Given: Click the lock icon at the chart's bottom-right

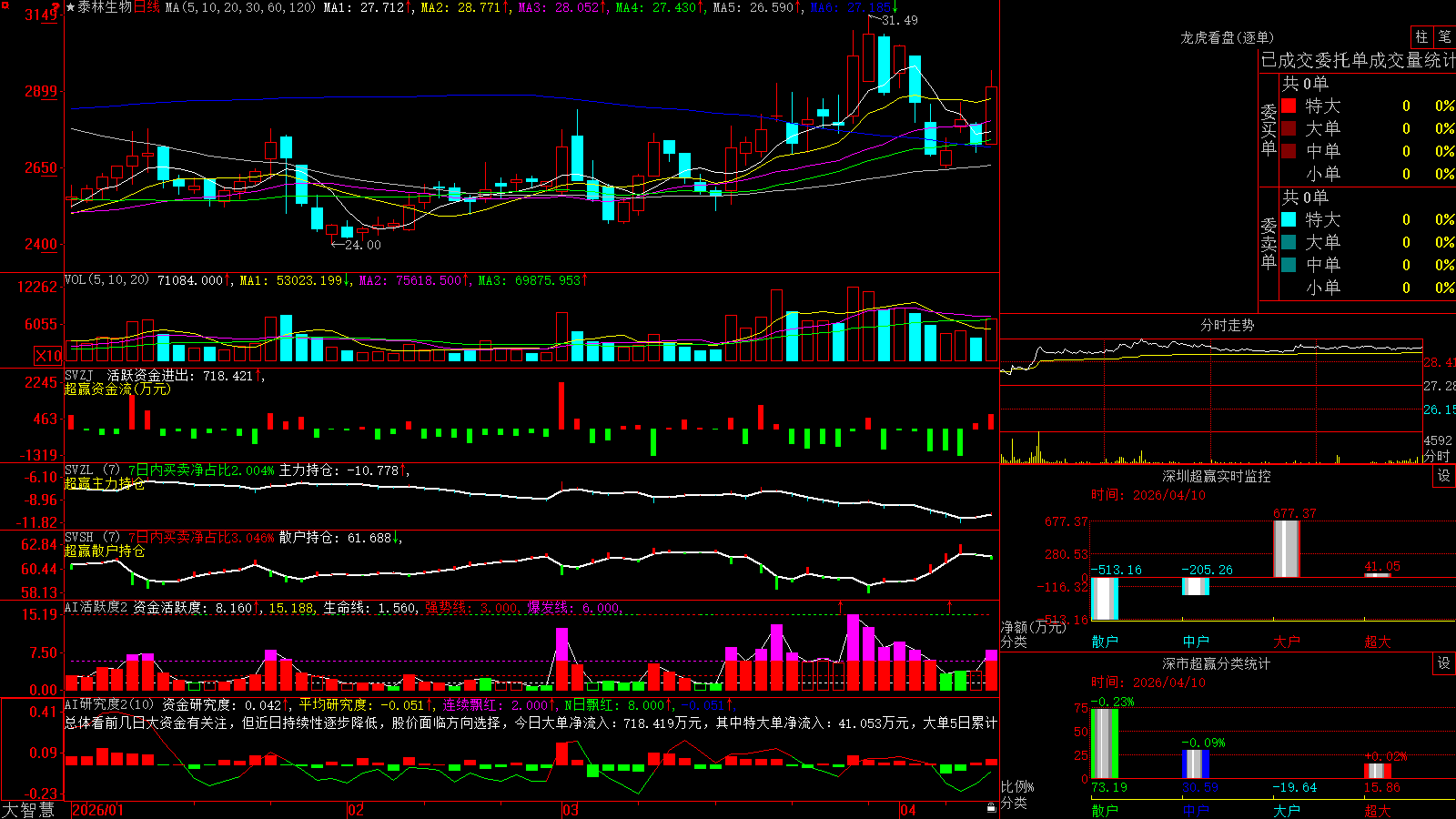Looking at the screenshot, I should coord(991,808).
